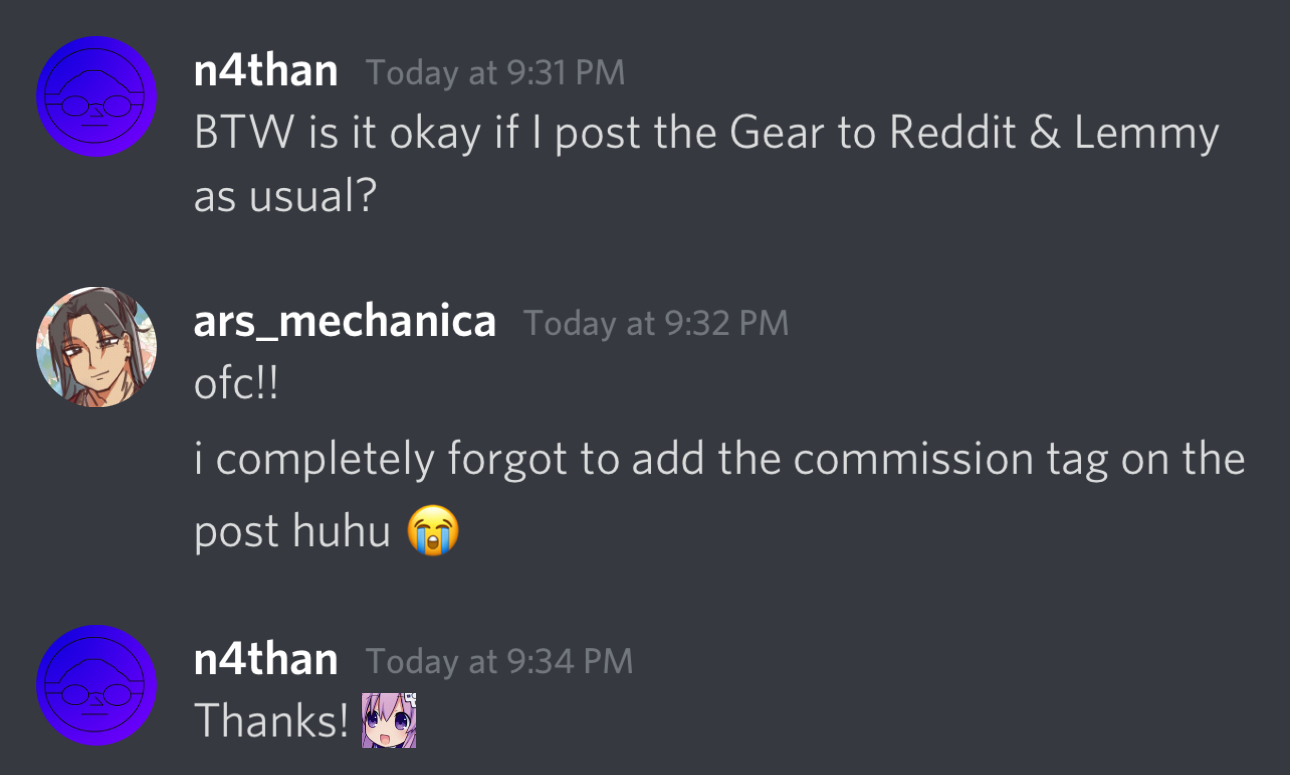Click the 'i completely forgot' message line
This screenshot has height=775, width=1290.
point(720,460)
